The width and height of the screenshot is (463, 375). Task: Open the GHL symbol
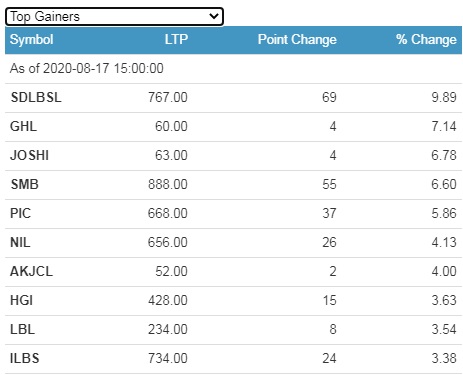23,126
